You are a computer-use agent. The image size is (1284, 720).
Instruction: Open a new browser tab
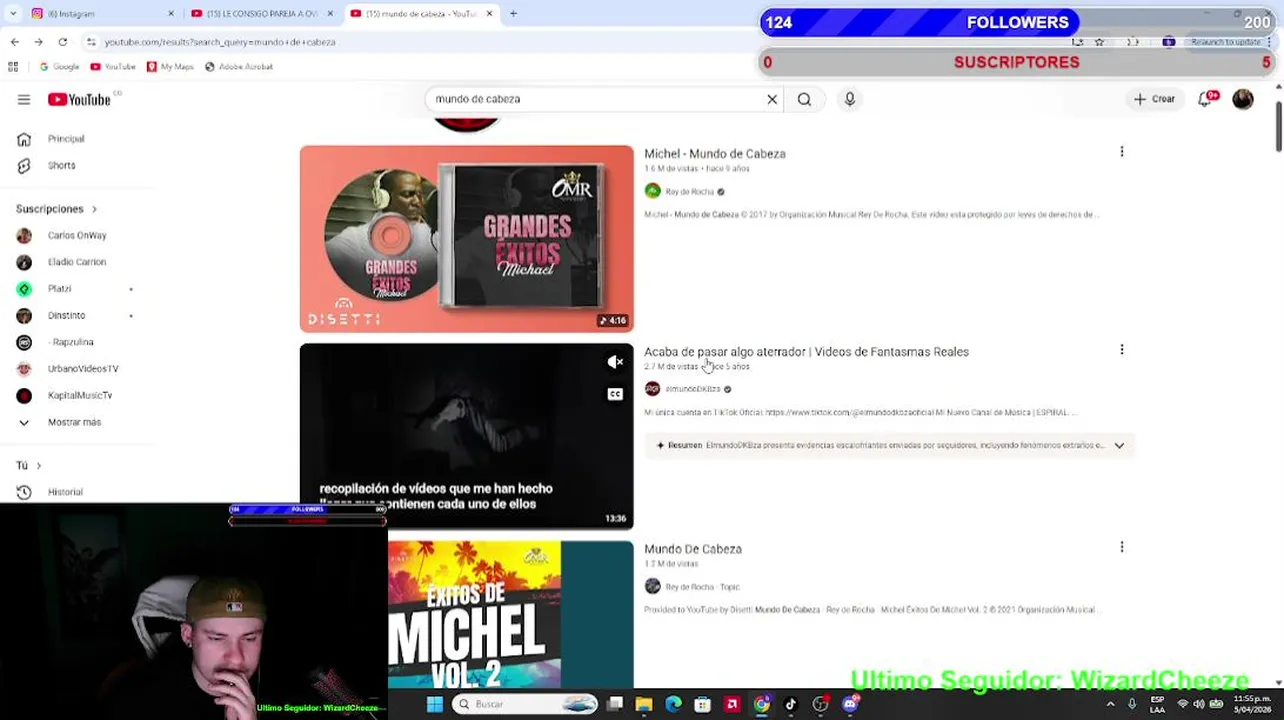[513, 14]
